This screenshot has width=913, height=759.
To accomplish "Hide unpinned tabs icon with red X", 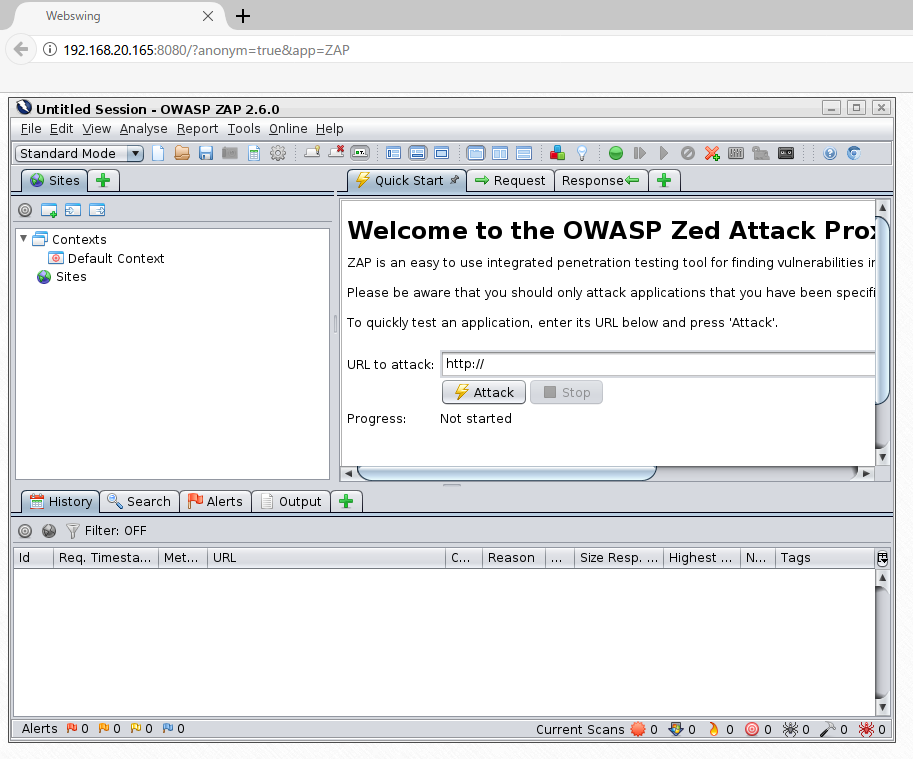I will (337, 153).
